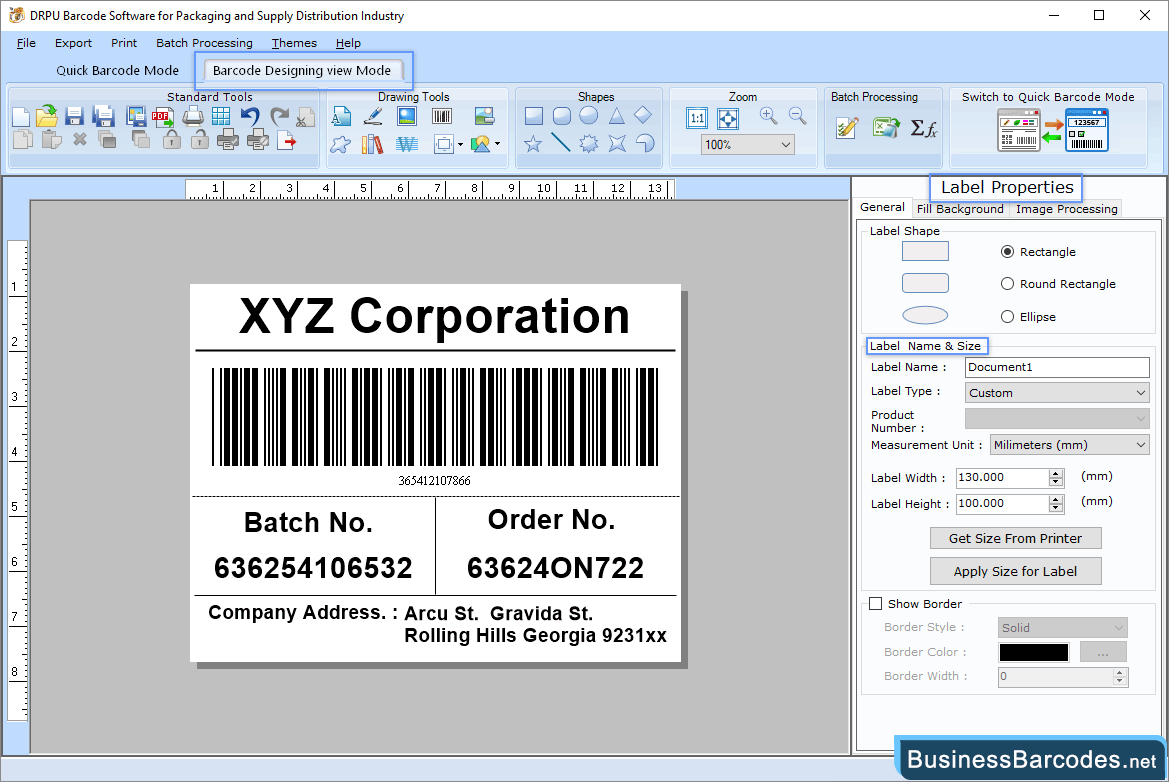
Task: Insert watermark using the W icon
Action: 407,143
